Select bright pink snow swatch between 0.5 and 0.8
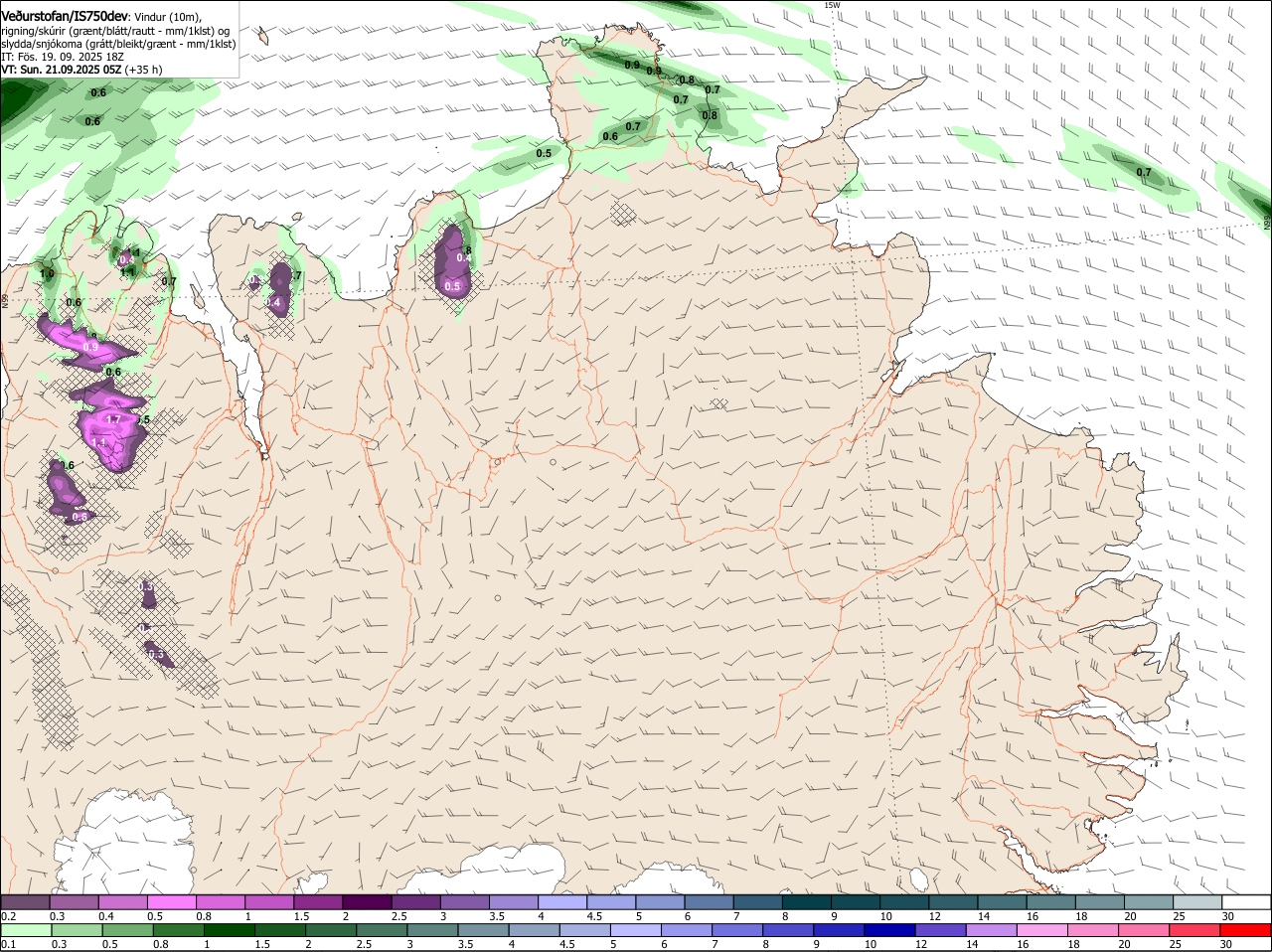The height and width of the screenshot is (952, 1272). [171, 901]
